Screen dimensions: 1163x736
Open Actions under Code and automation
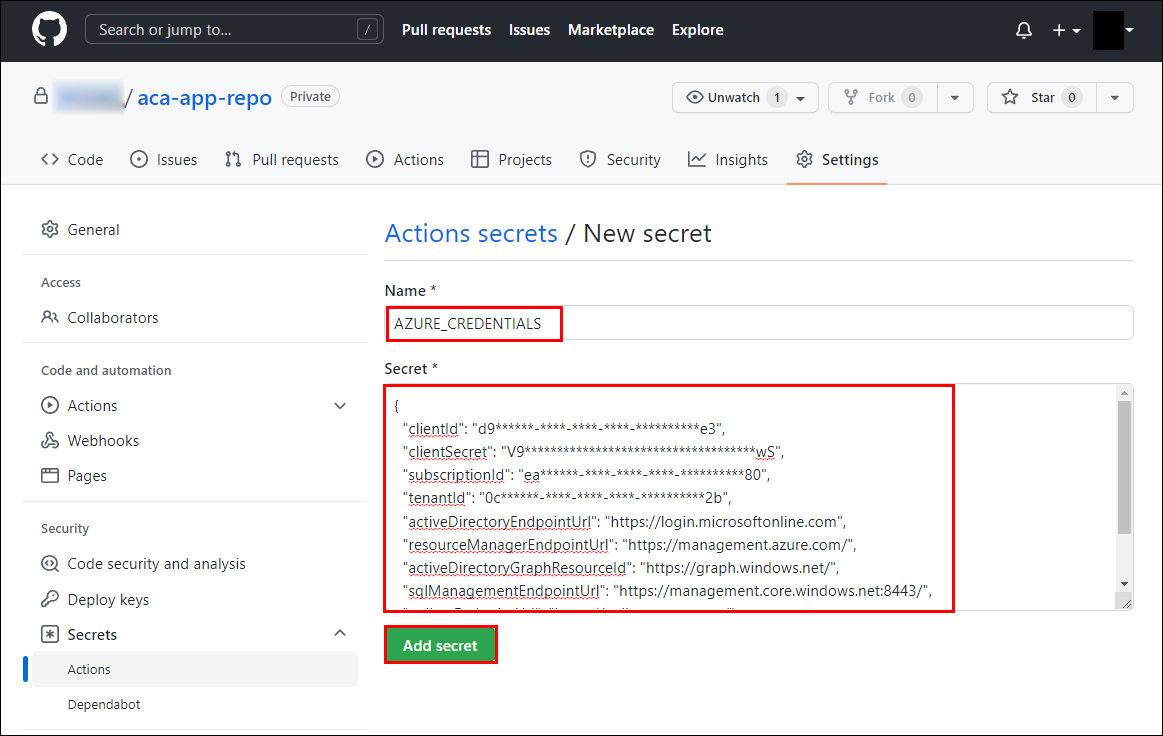click(92, 406)
